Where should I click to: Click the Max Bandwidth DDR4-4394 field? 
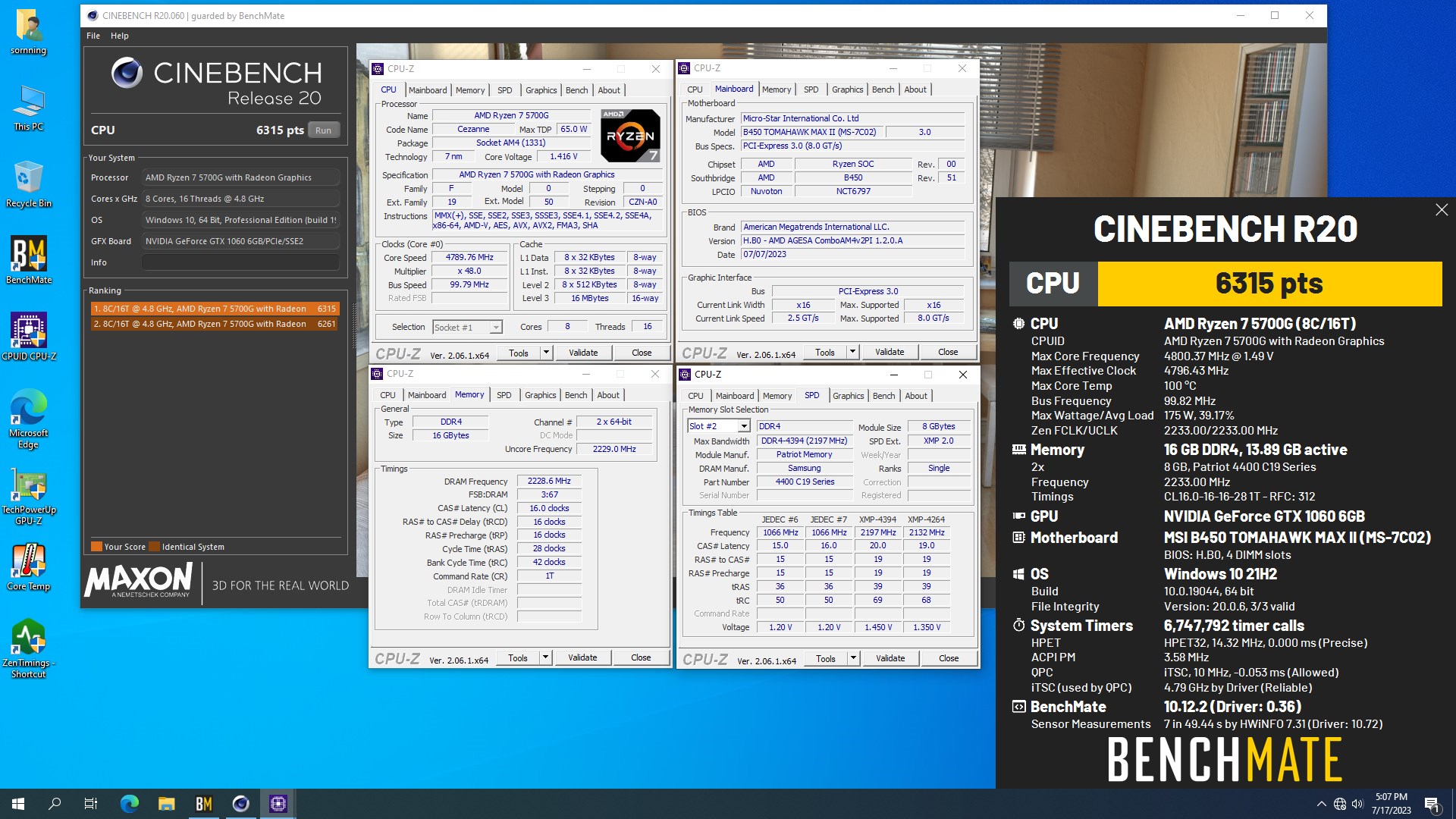pos(804,441)
